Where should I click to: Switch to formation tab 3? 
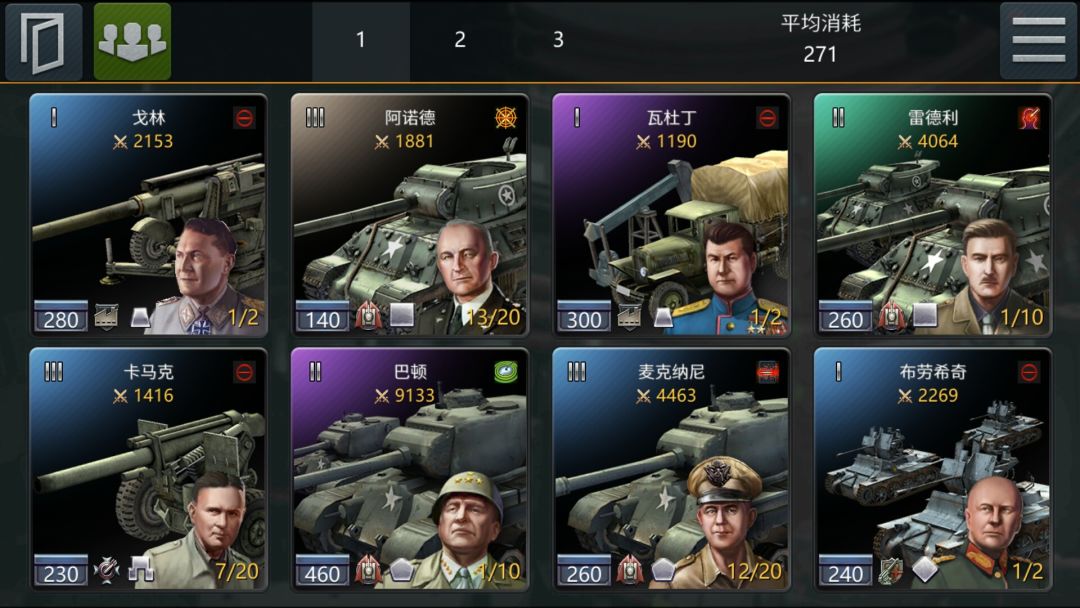pyautogui.click(x=558, y=41)
